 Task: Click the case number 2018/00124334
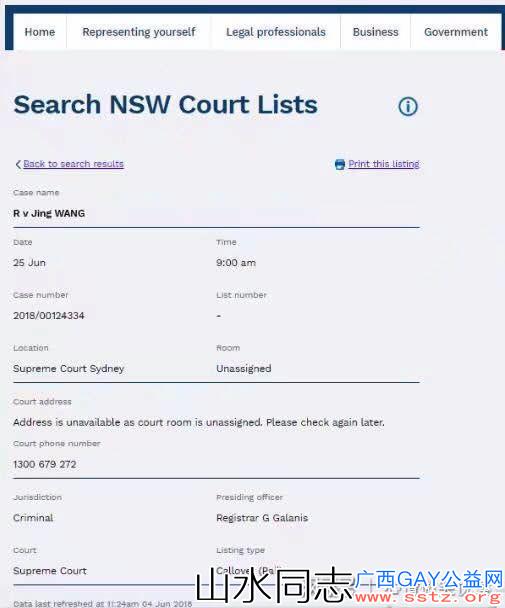point(48,316)
